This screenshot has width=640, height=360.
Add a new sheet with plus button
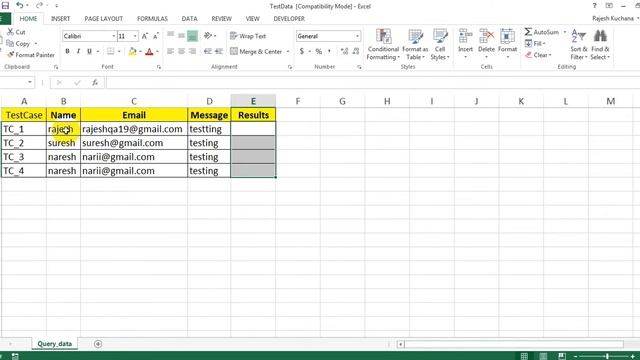coord(98,344)
